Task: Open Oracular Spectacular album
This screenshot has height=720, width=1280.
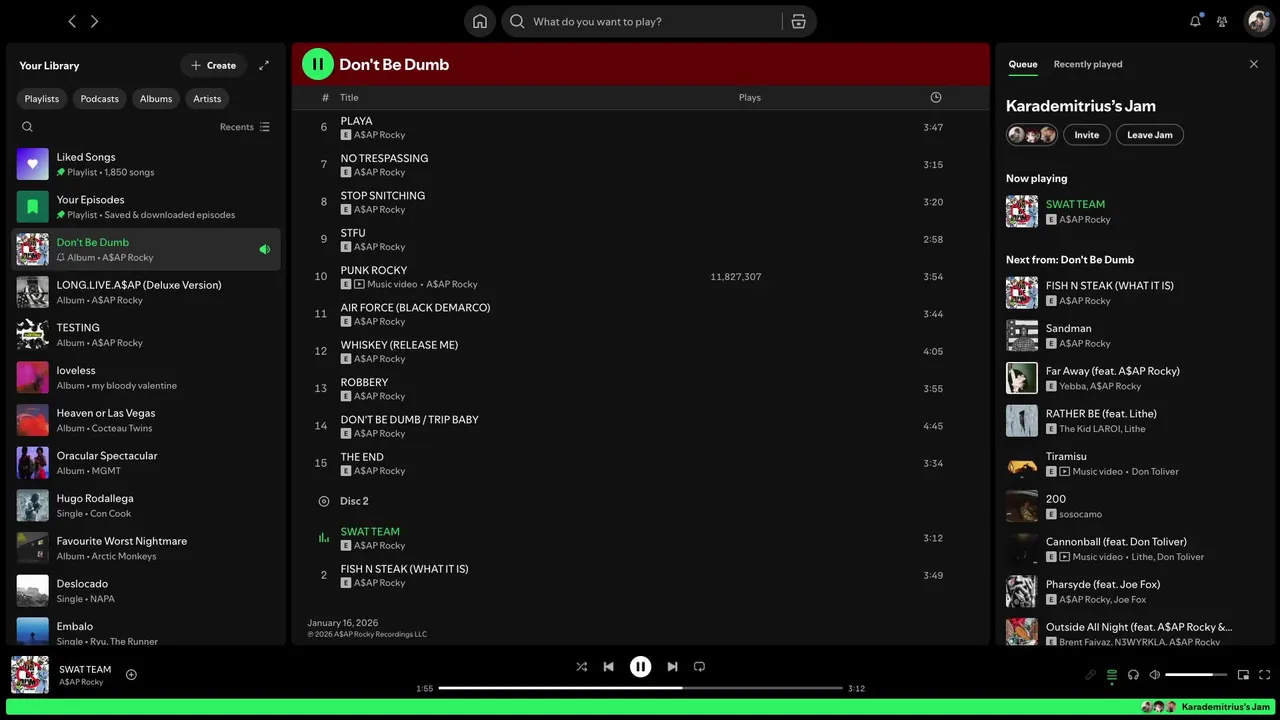Action: (146, 463)
